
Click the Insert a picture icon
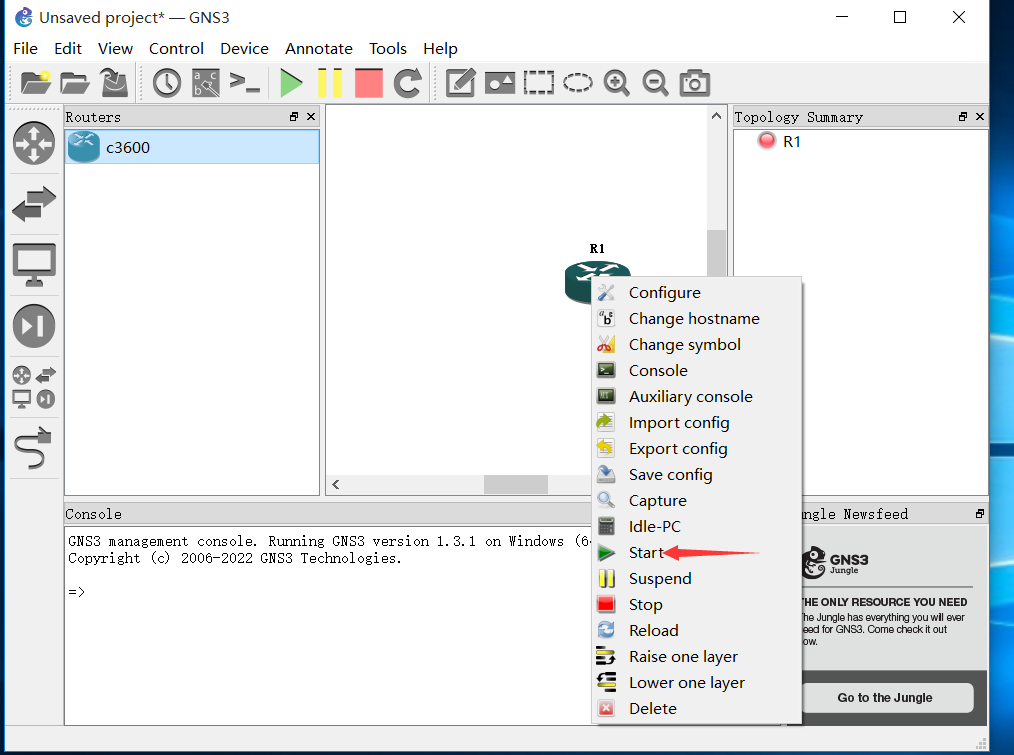[500, 83]
